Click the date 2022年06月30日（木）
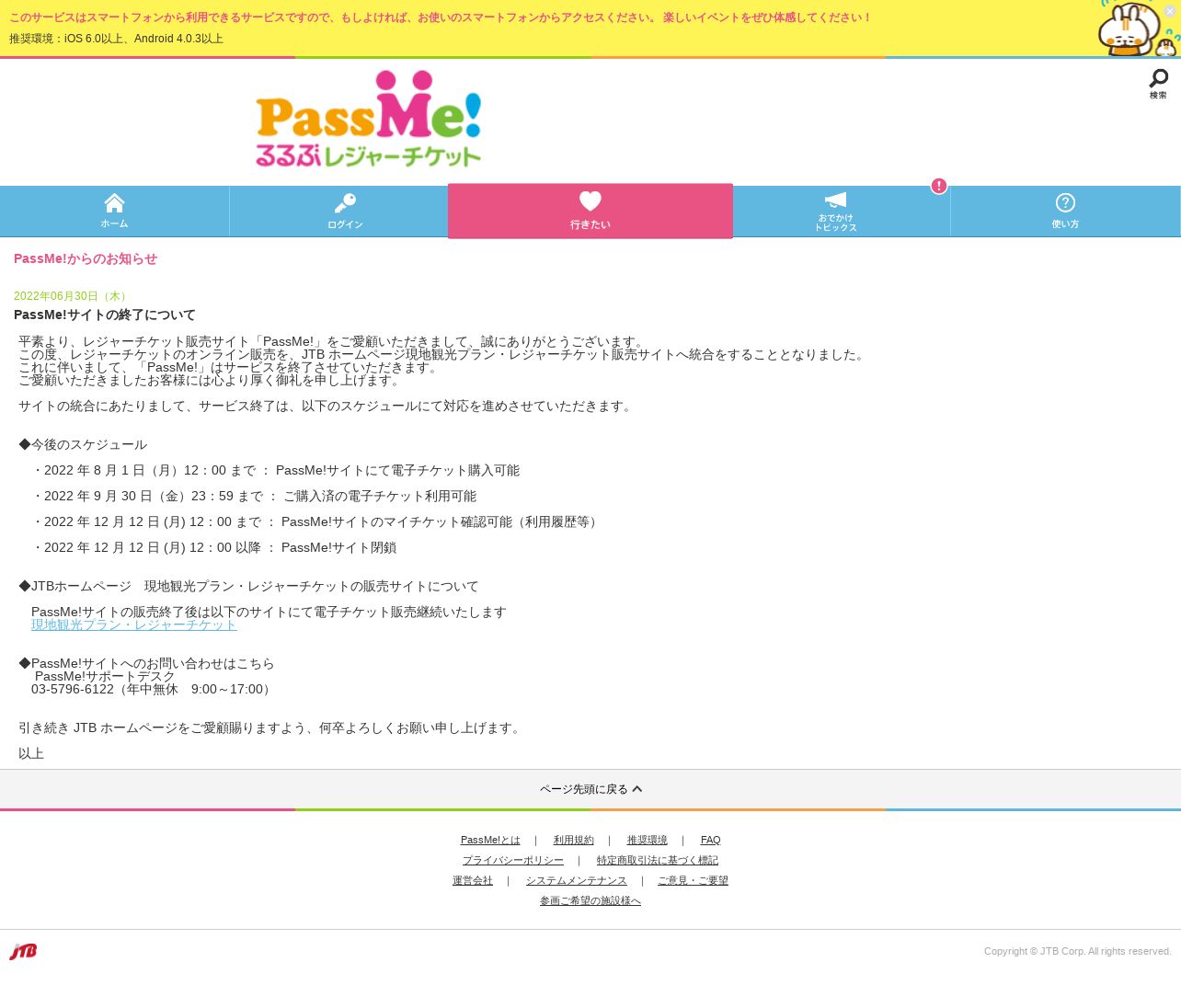The width and height of the screenshot is (1181, 1008). pyautogui.click(x=73, y=296)
